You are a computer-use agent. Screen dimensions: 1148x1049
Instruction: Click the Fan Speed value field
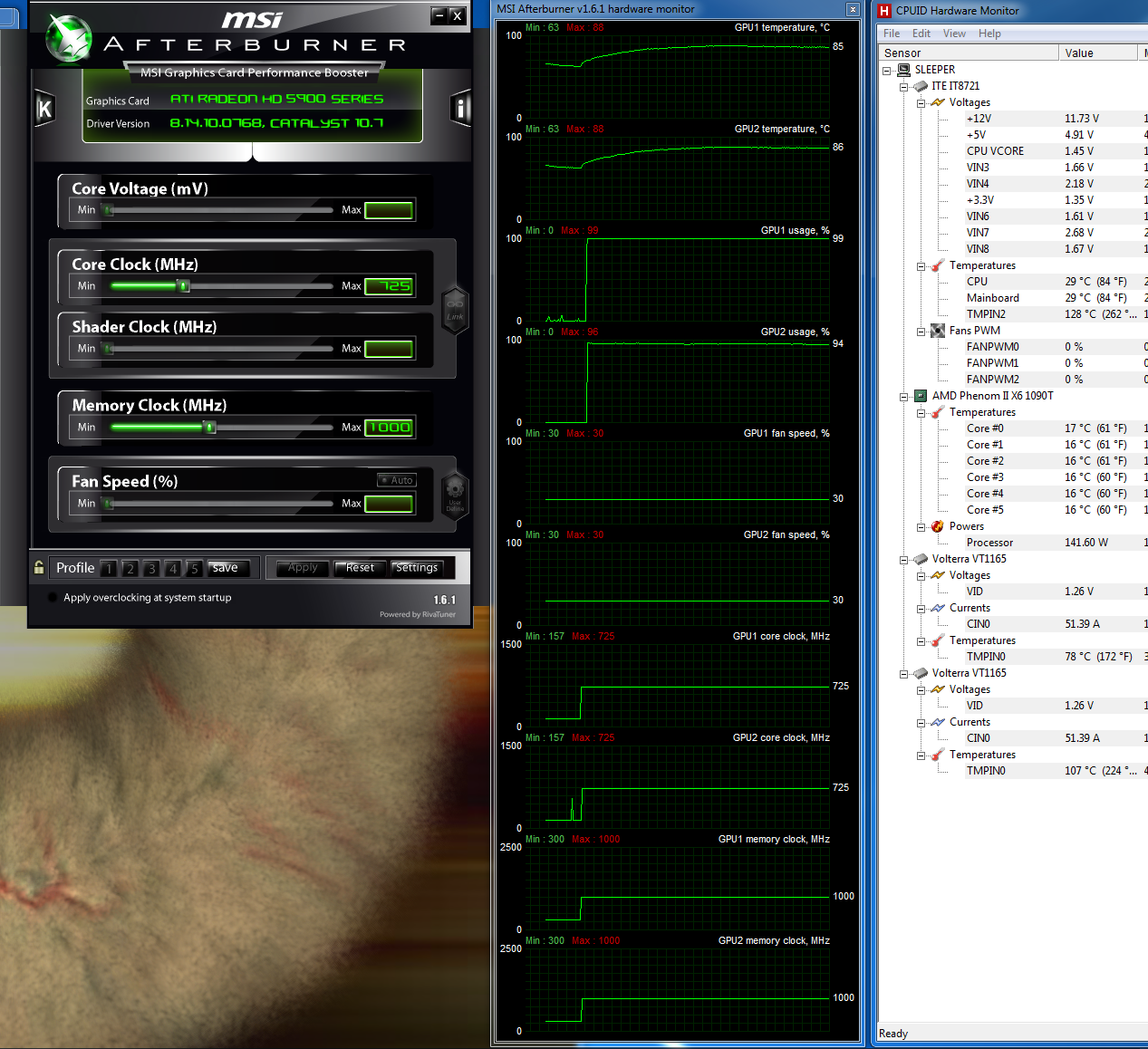pyautogui.click(x=390, y=504)
